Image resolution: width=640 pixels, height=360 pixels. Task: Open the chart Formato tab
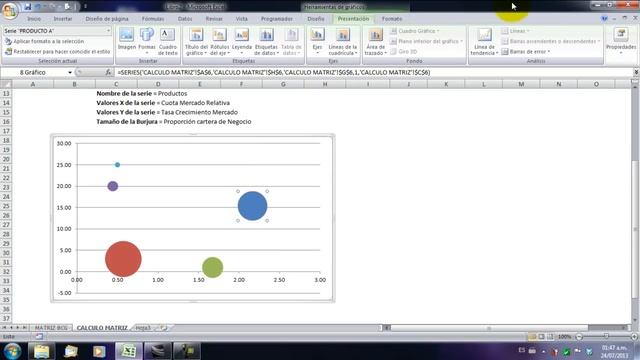[x=392, y=19]
